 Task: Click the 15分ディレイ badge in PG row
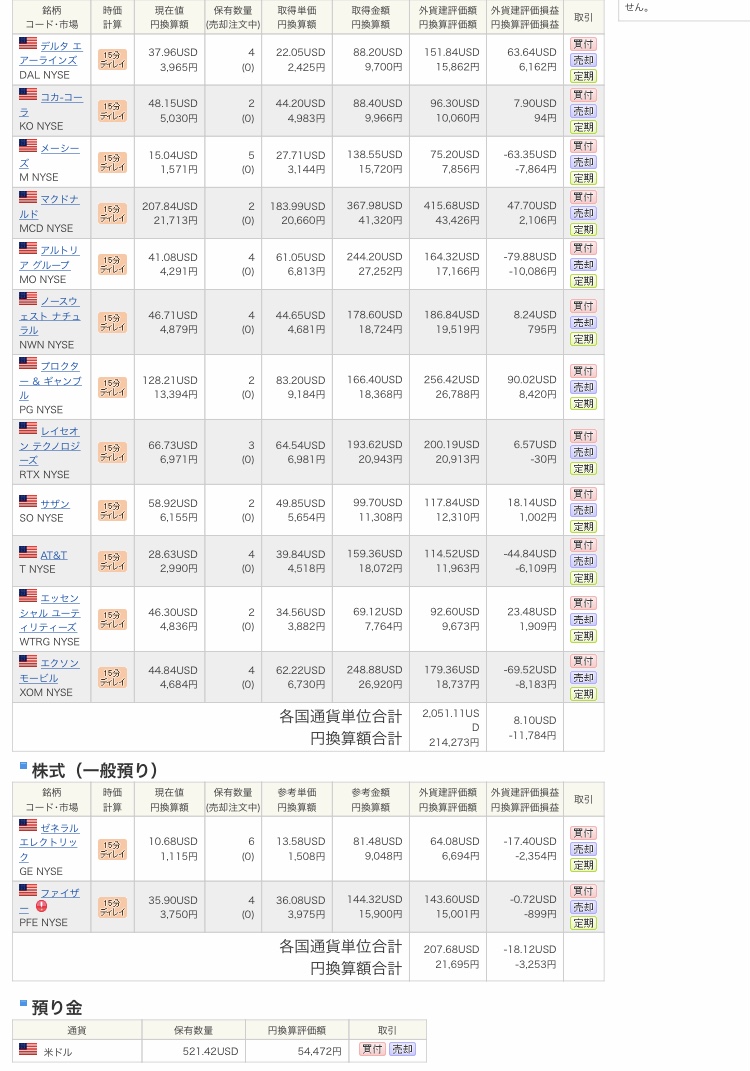pyautogui.click(x=113, y=387)
